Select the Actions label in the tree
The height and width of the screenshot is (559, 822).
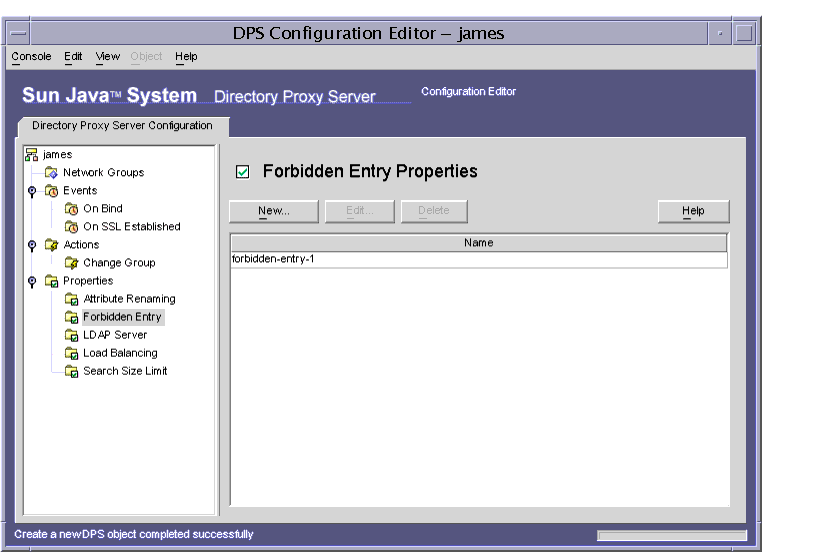tap(81, 245)
